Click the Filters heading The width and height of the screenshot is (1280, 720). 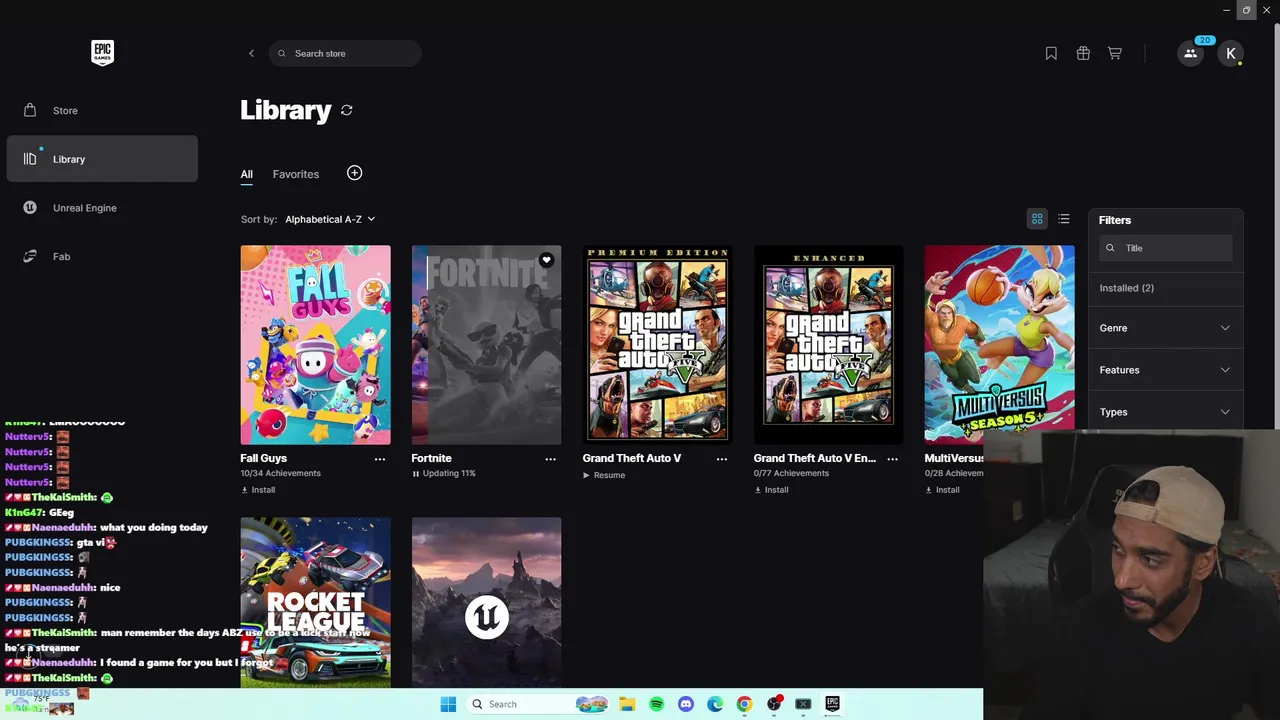coord(1115,220)
